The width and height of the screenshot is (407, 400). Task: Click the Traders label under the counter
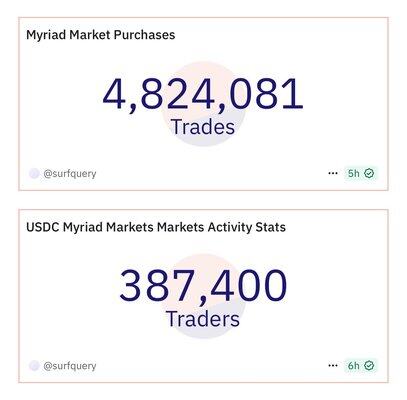[x=203, y=319]
